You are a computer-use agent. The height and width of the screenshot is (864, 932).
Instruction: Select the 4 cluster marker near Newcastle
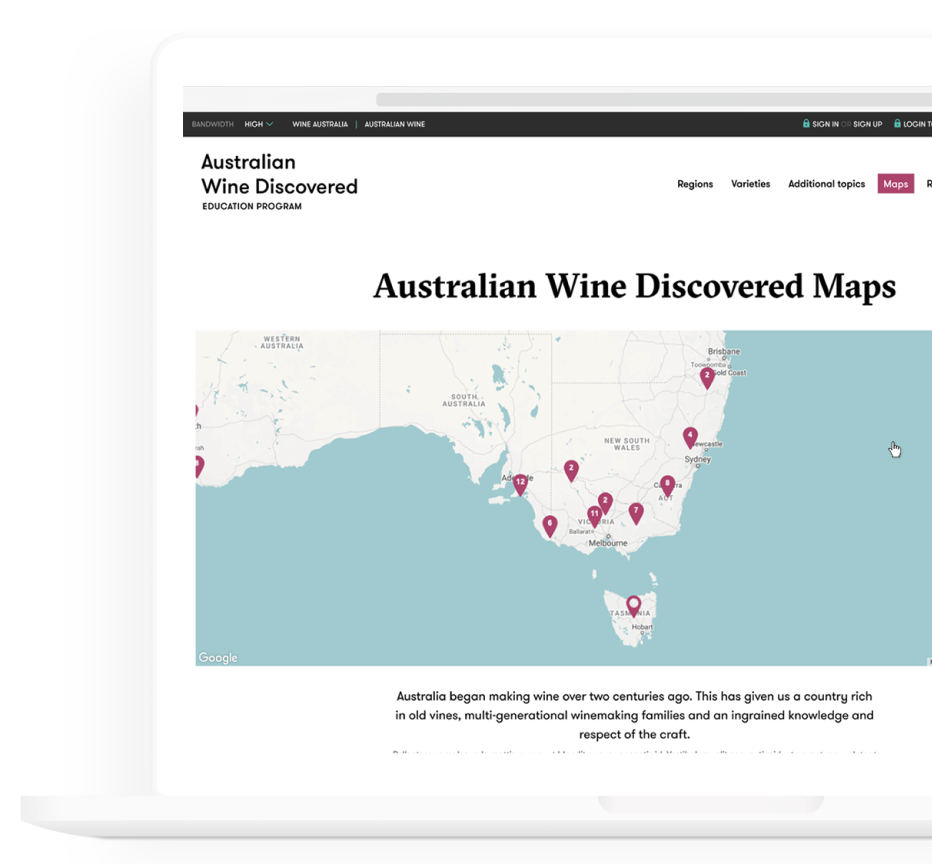(x=690, y=436)
